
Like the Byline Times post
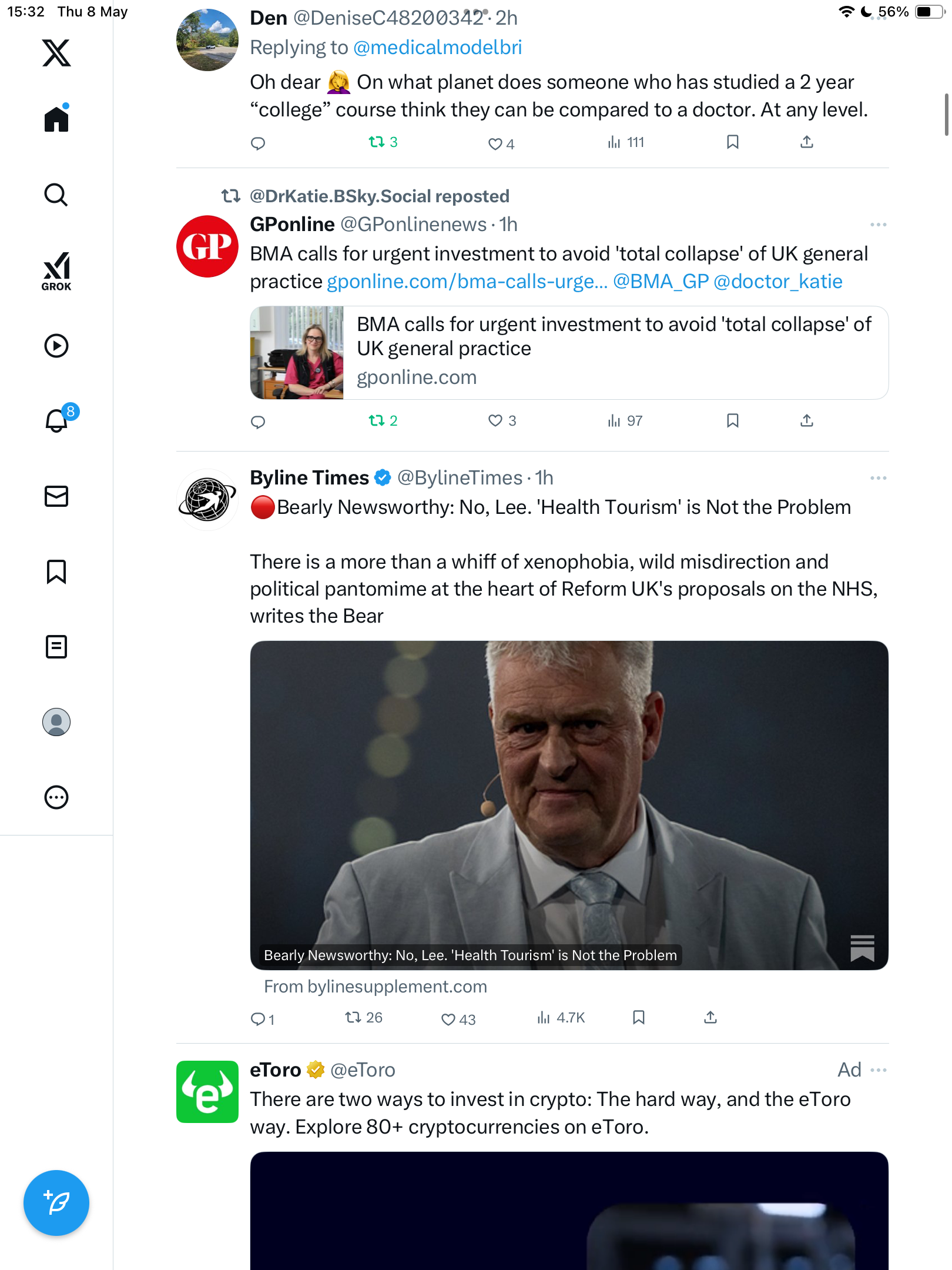(458, 1019)
